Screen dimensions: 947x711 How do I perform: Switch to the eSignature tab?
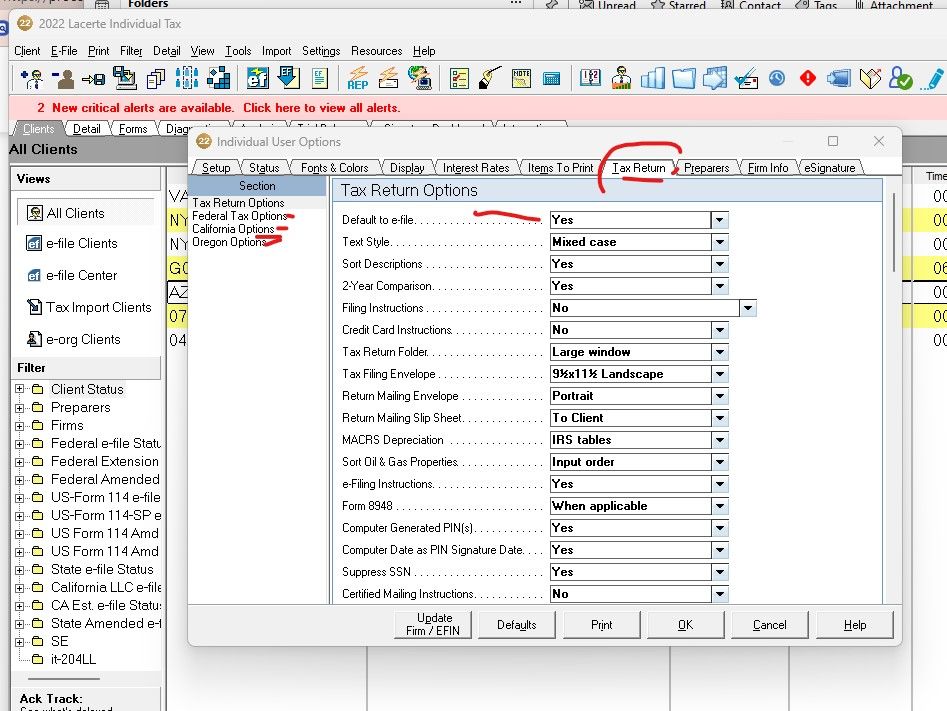pos(829,168)
